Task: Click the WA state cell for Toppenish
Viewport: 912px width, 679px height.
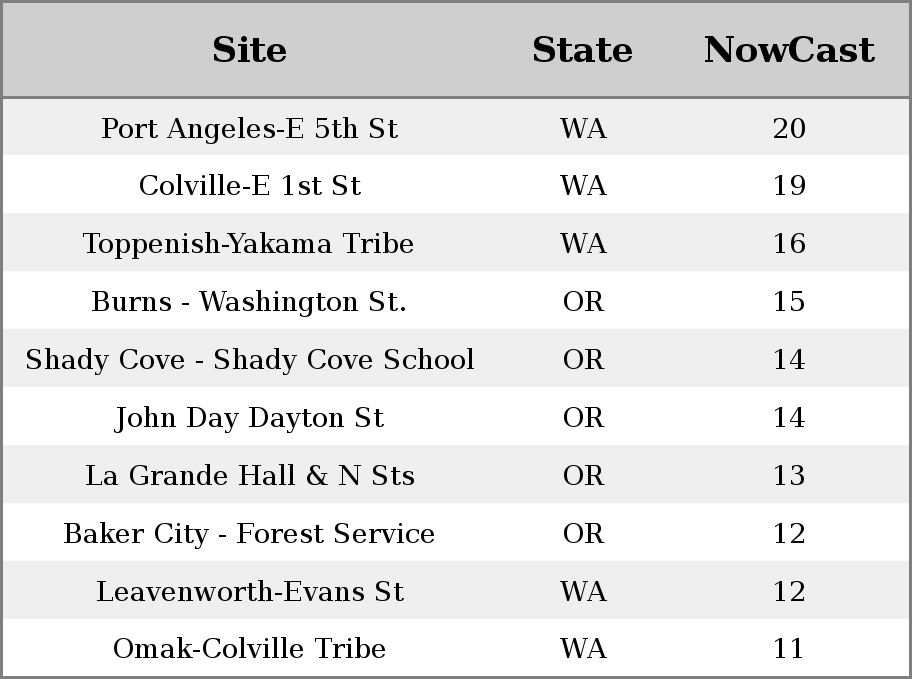Action: (583, 243)
